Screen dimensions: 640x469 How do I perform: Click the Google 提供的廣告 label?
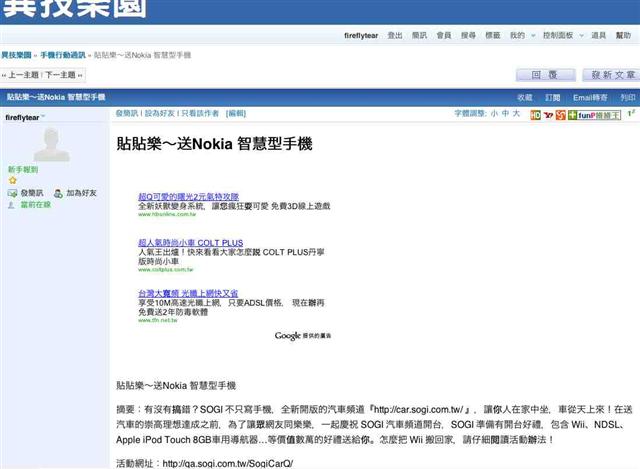pos(303,336)
